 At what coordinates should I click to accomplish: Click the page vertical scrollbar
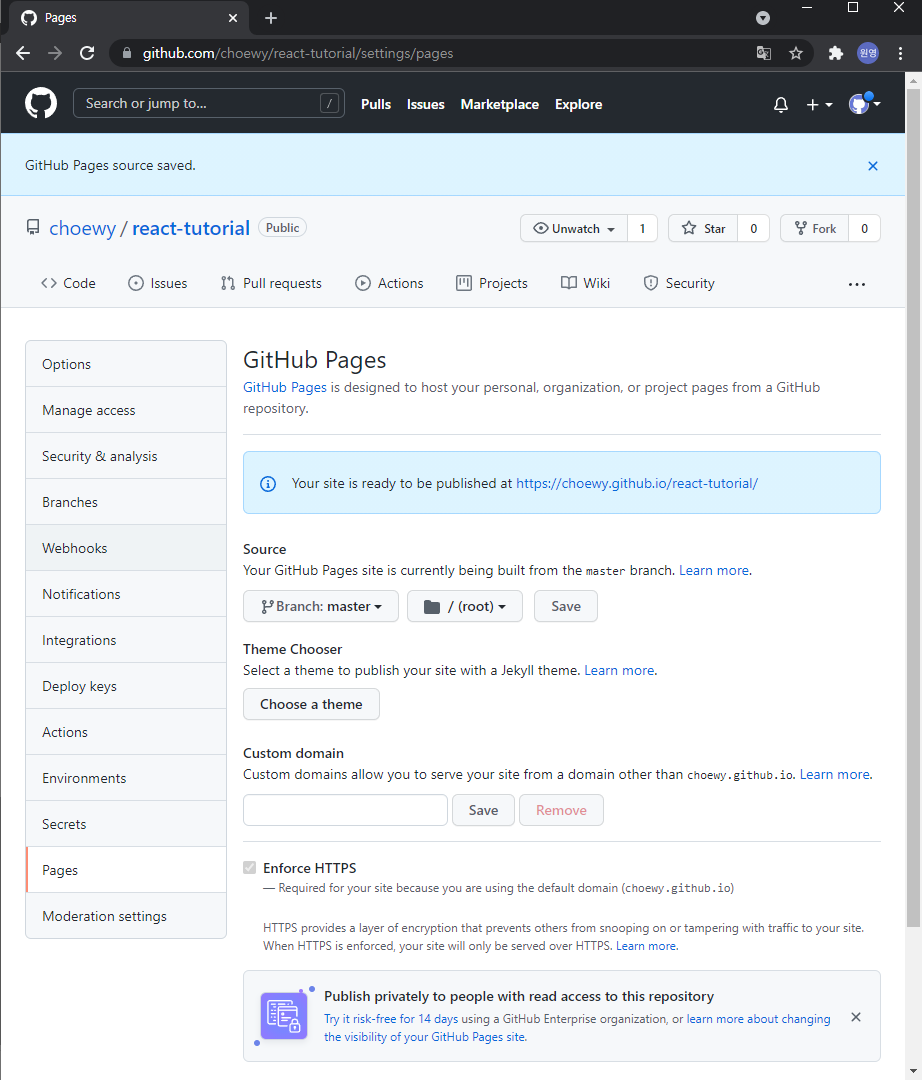[913, 508]
